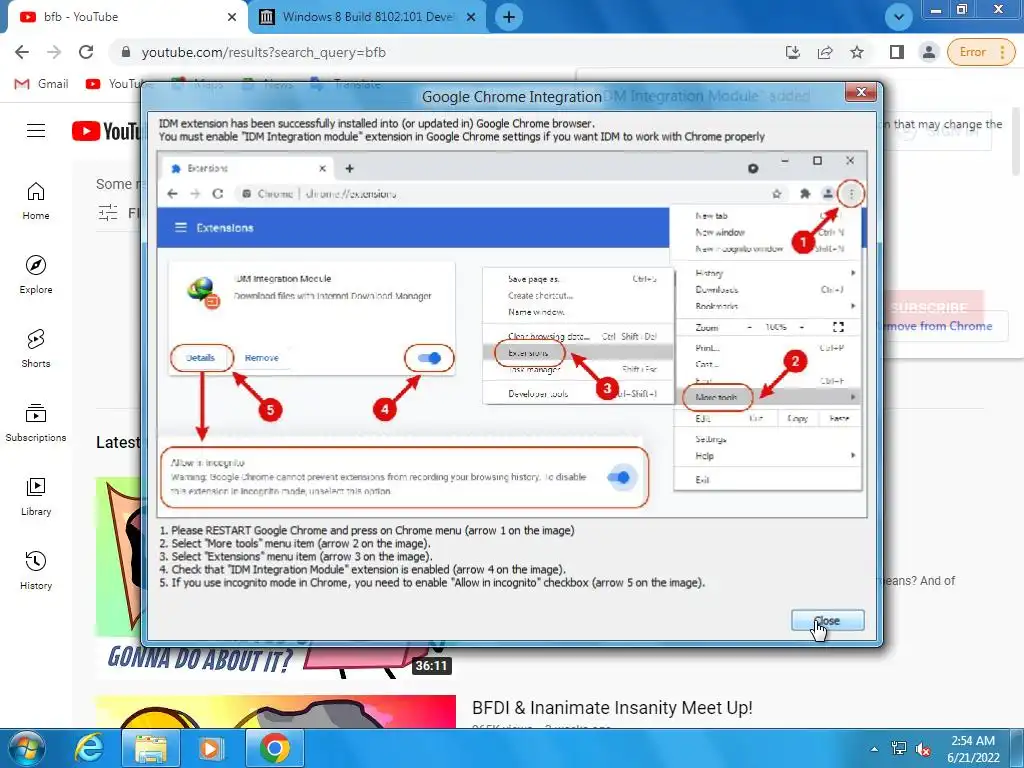The width and height of the screenshot is (1024, 768).
Task: Click the YouTube logo
Action: pyautogui.click(x=106, y=131)
